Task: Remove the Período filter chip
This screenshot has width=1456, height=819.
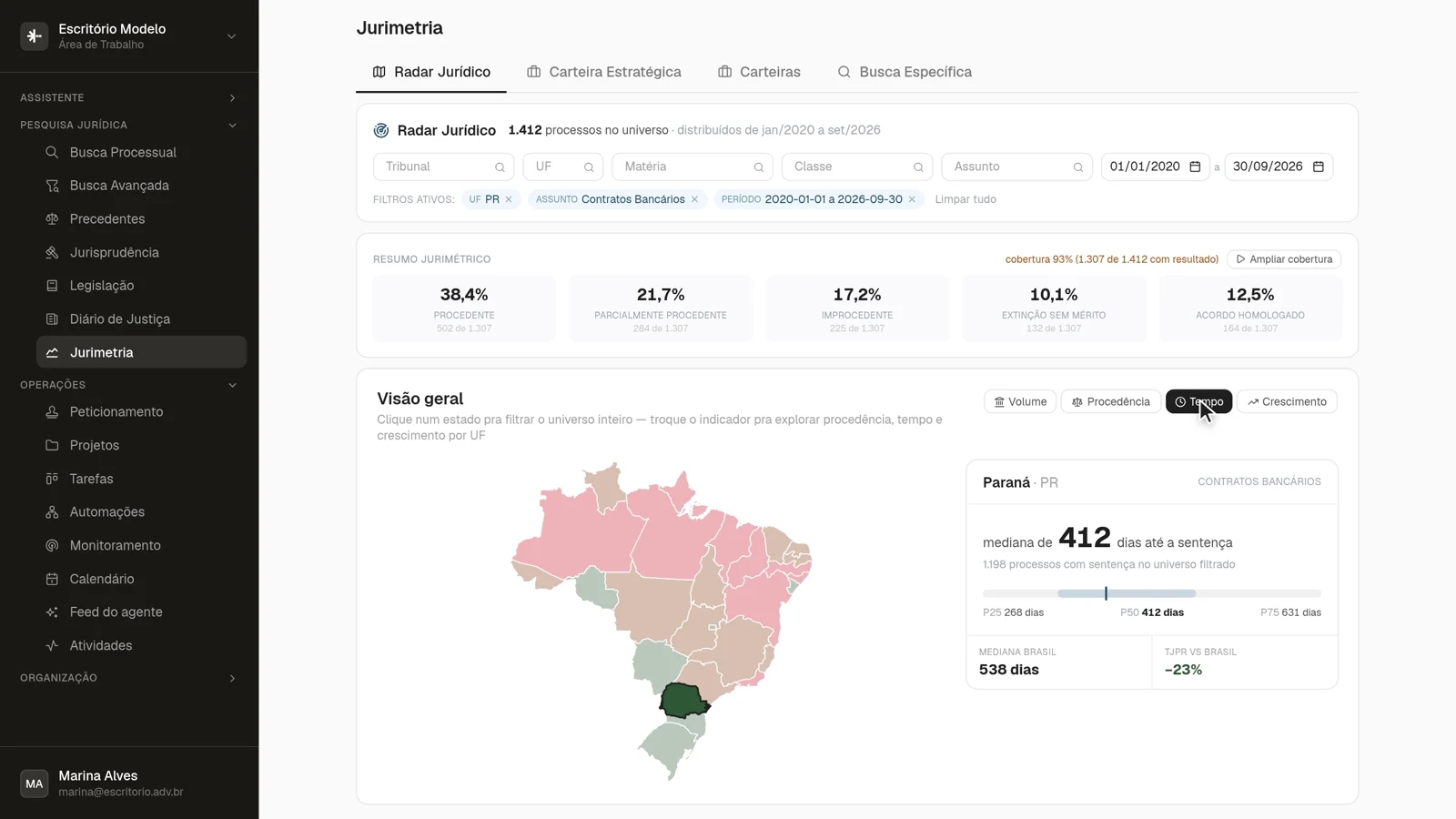Action: coord(912,199)
